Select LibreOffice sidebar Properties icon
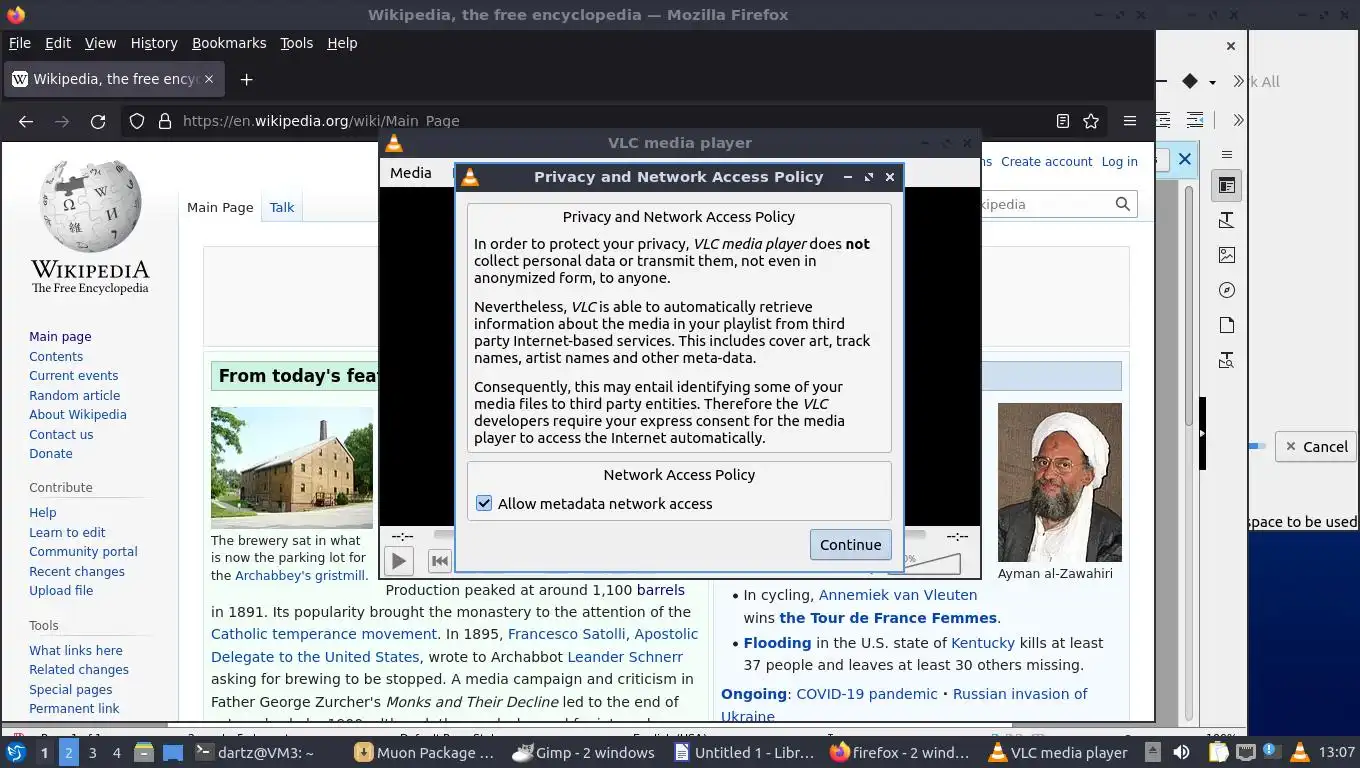1360x768 pixels. [x=1227, y=185]
